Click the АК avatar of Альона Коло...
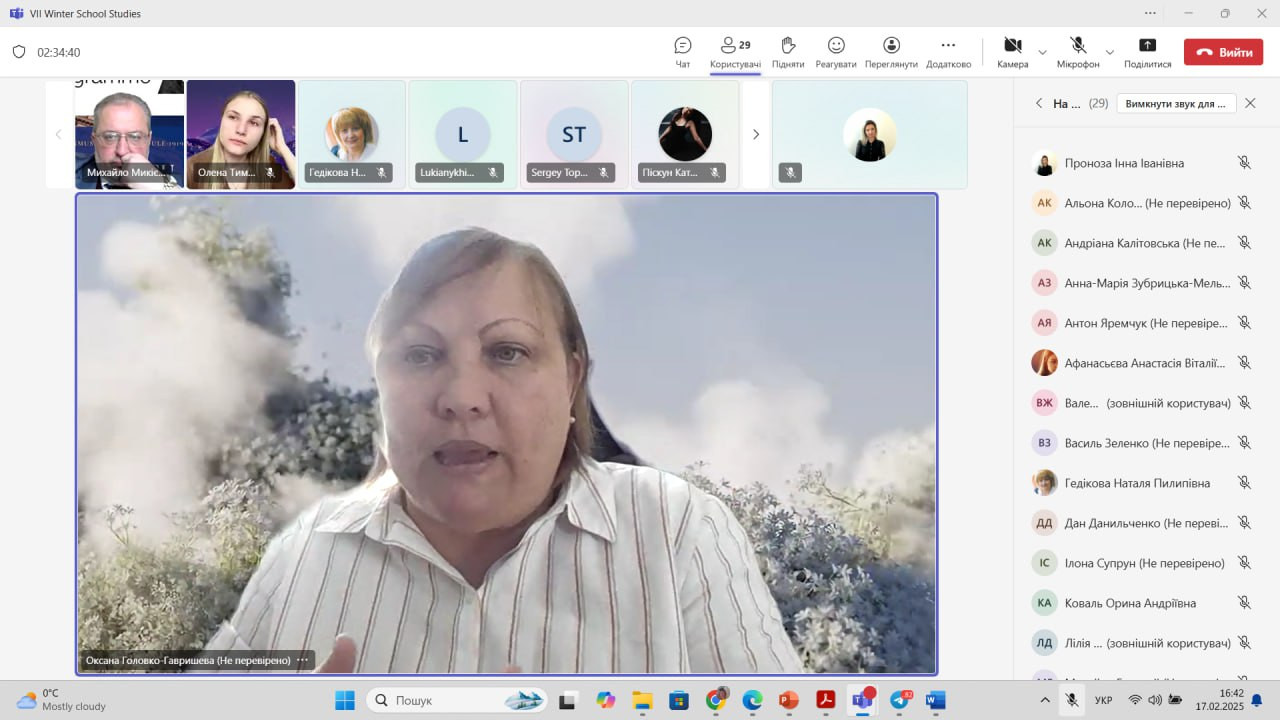Viewport: 1280px width, 720px height. coord(1044,203)
